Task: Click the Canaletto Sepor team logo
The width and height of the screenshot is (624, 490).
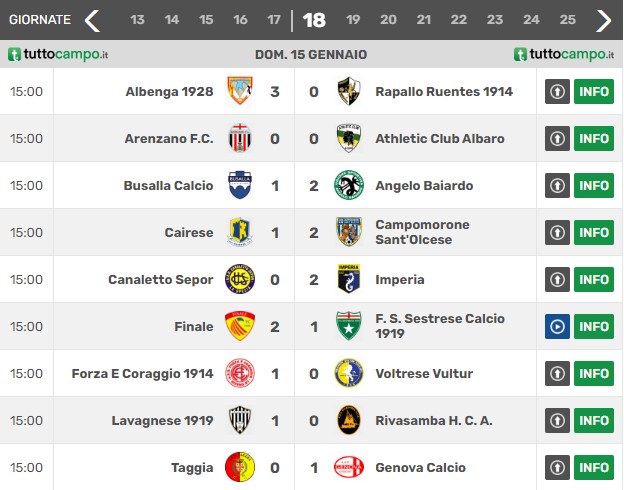Action: tap(240, 279)
